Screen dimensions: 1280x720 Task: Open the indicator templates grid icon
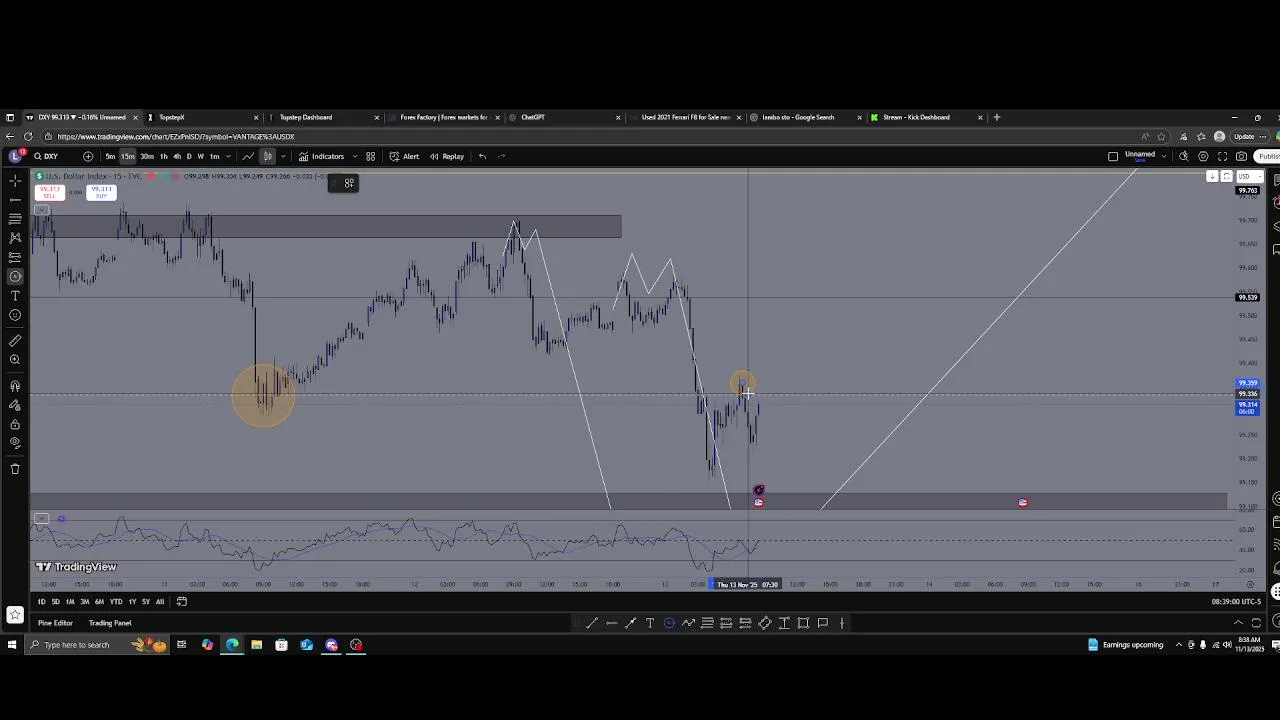pyautogui.click(x=370, y=156)
